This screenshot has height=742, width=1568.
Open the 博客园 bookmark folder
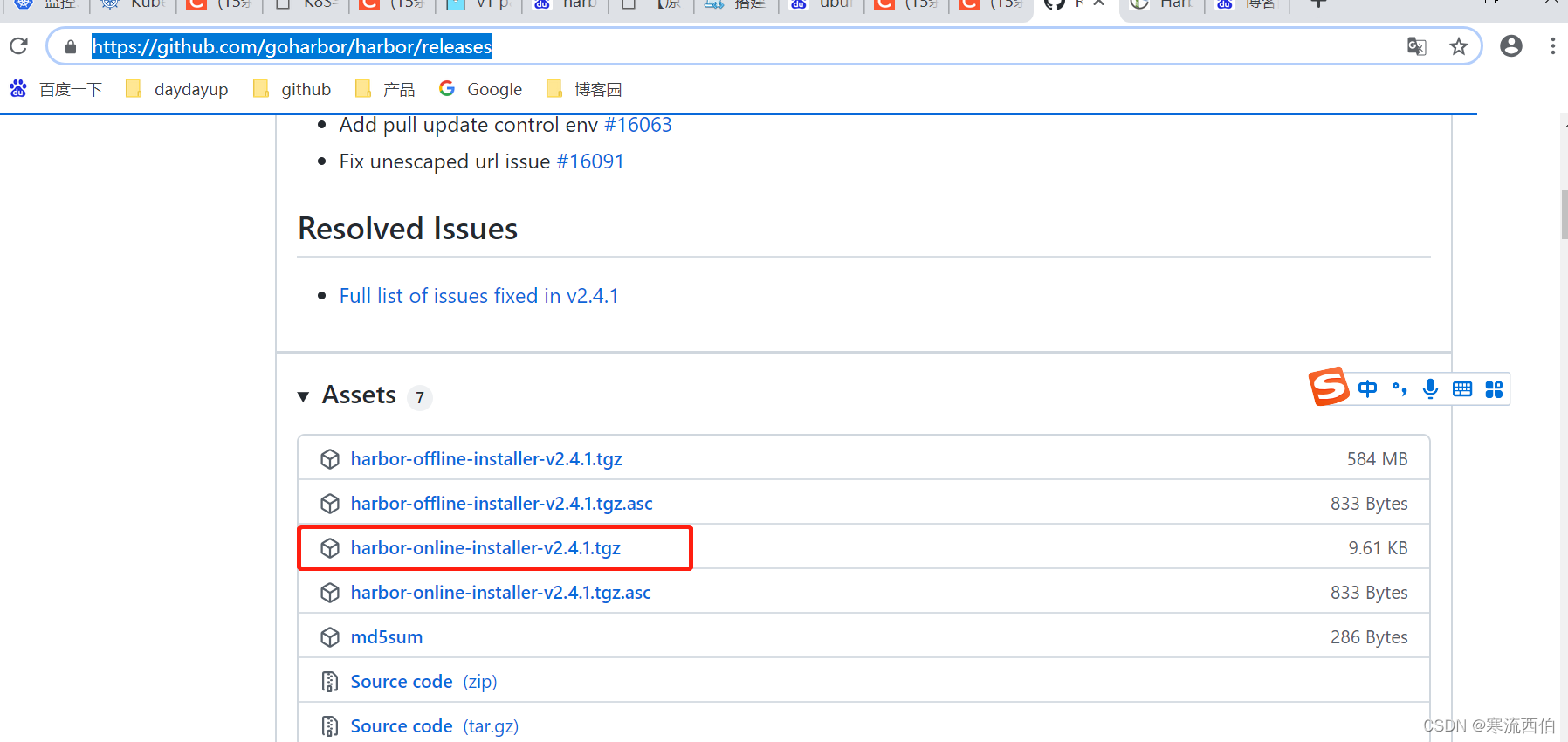tap(583, 89)
